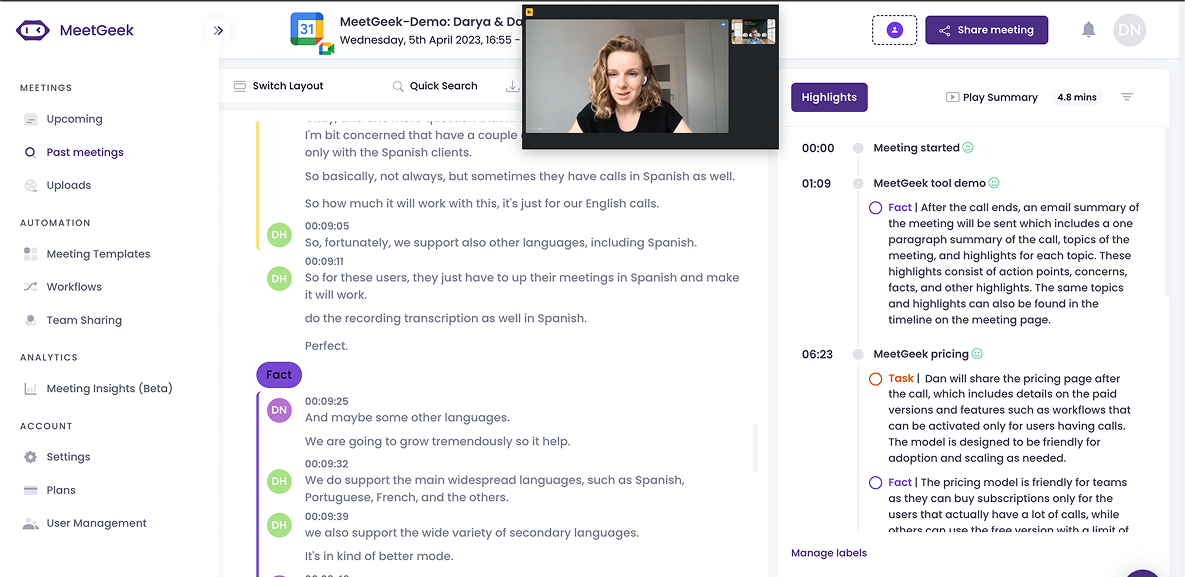Click the Meeting Insights chart icon
This screenshot has height=577, width=1185.
click(30, 389)
